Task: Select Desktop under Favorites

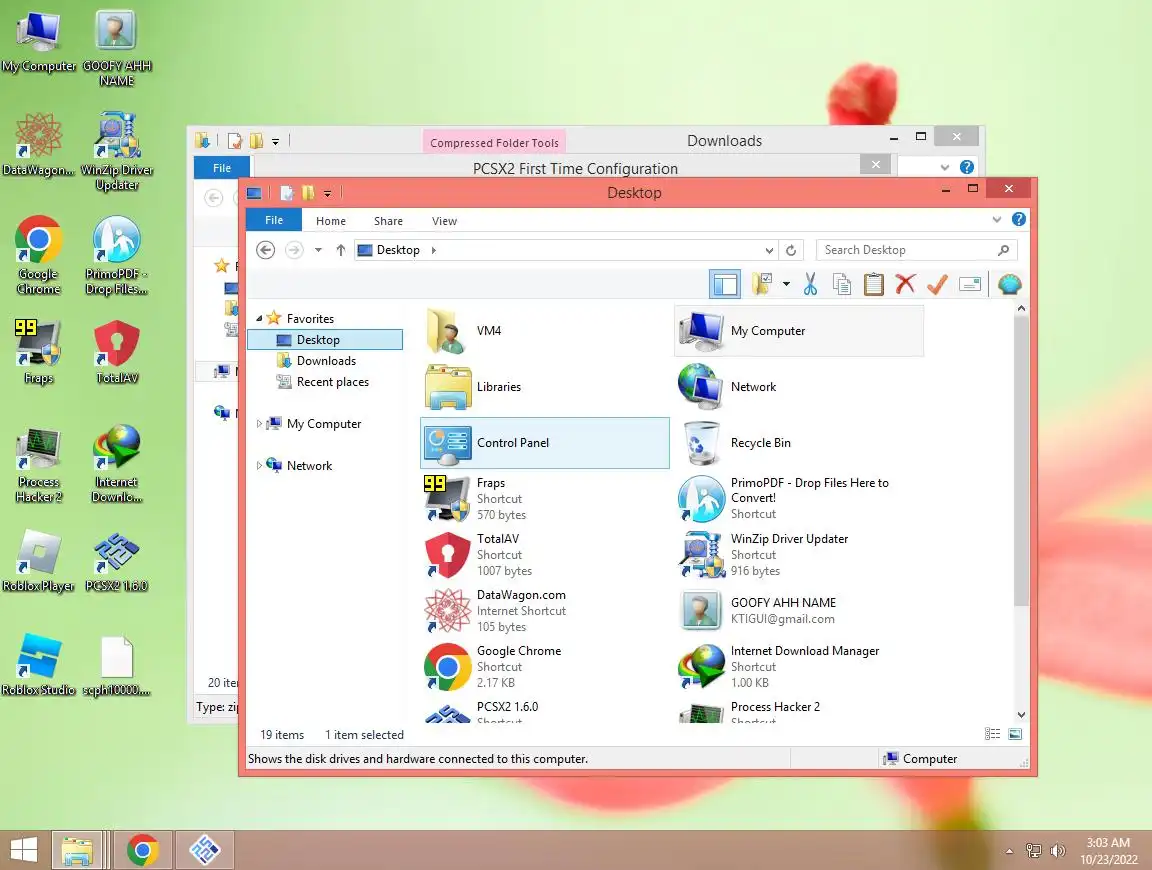Action: pos(325,339)
